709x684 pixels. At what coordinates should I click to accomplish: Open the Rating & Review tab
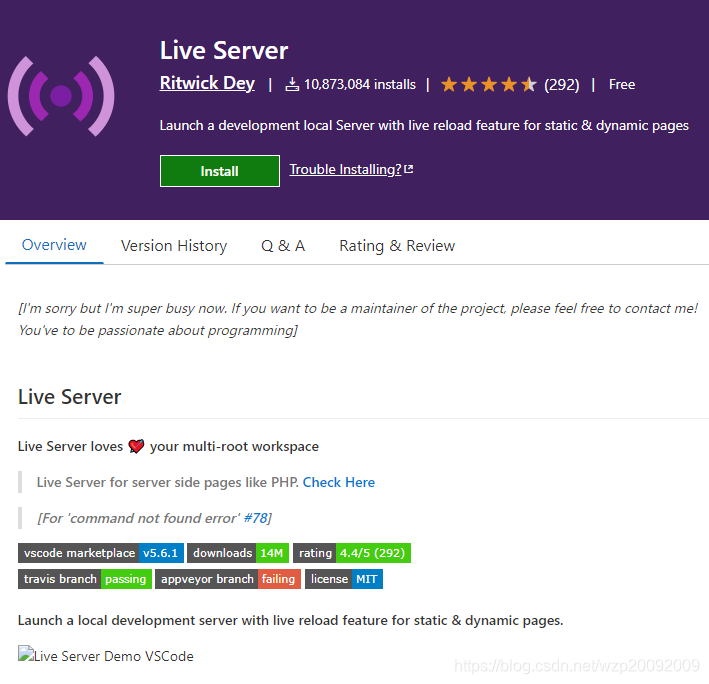tap(397, 246)
